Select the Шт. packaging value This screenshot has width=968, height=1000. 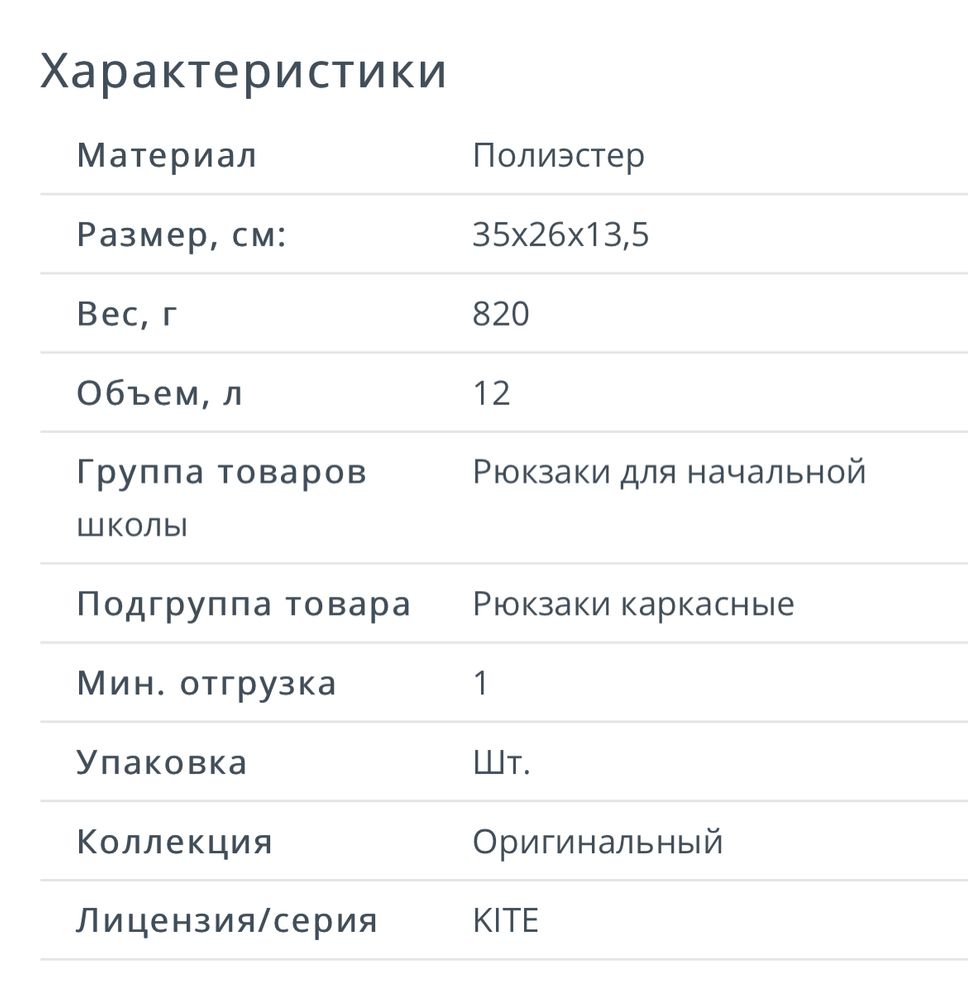tap(501, 763)
